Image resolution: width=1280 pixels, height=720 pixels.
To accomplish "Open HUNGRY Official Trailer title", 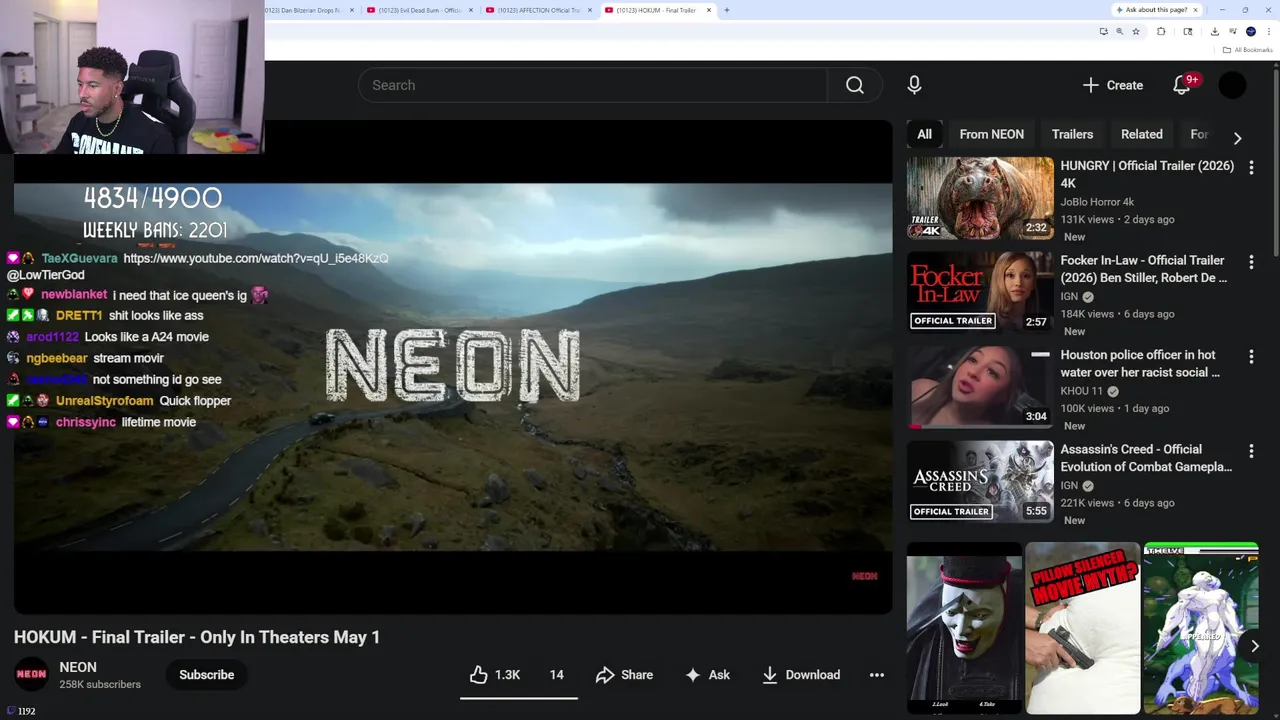I will 1147,174.
